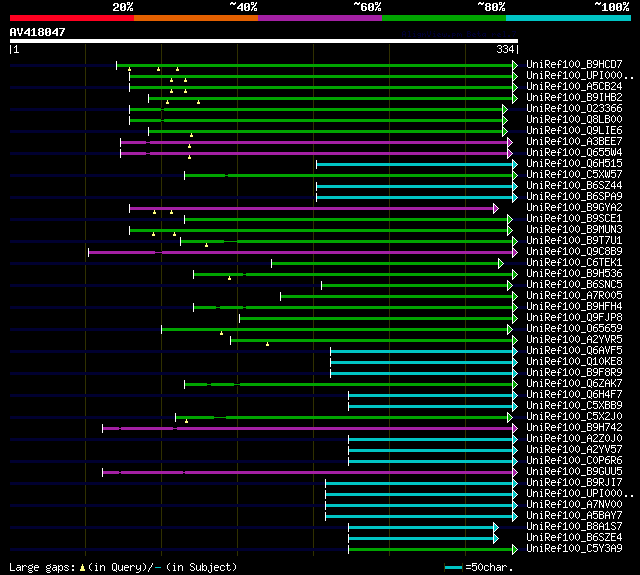The image size is (640, 575).
Task: Click UniRef100_B6SNC5 label
Action: (574, 285)
